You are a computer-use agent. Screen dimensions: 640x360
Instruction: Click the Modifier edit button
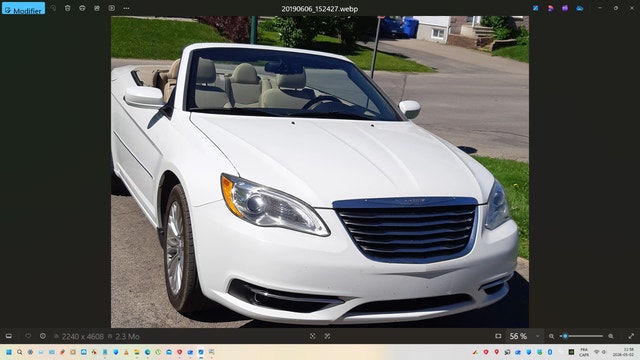tap(23, 9)
